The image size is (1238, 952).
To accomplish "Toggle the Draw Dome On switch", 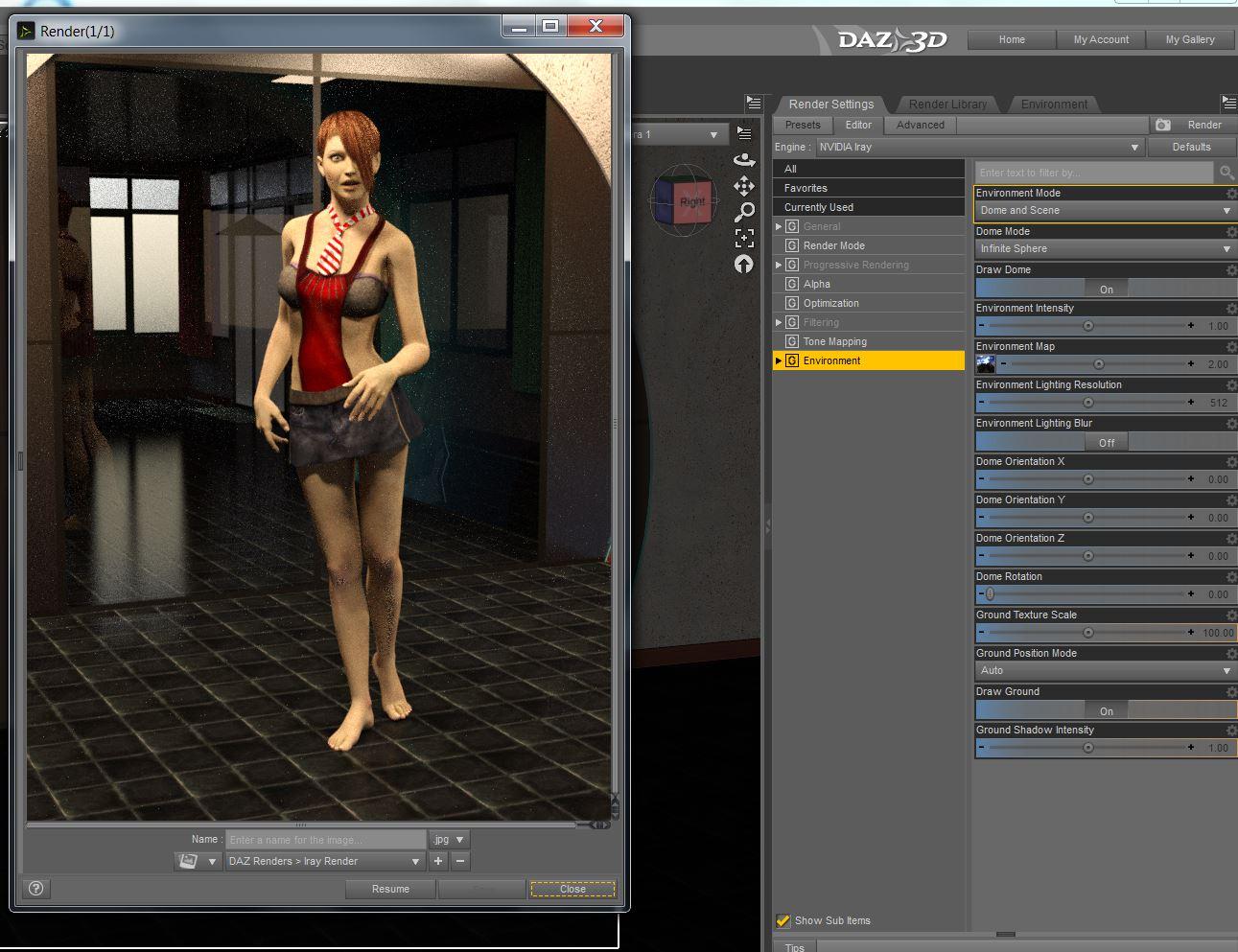I will (1107, 289).
